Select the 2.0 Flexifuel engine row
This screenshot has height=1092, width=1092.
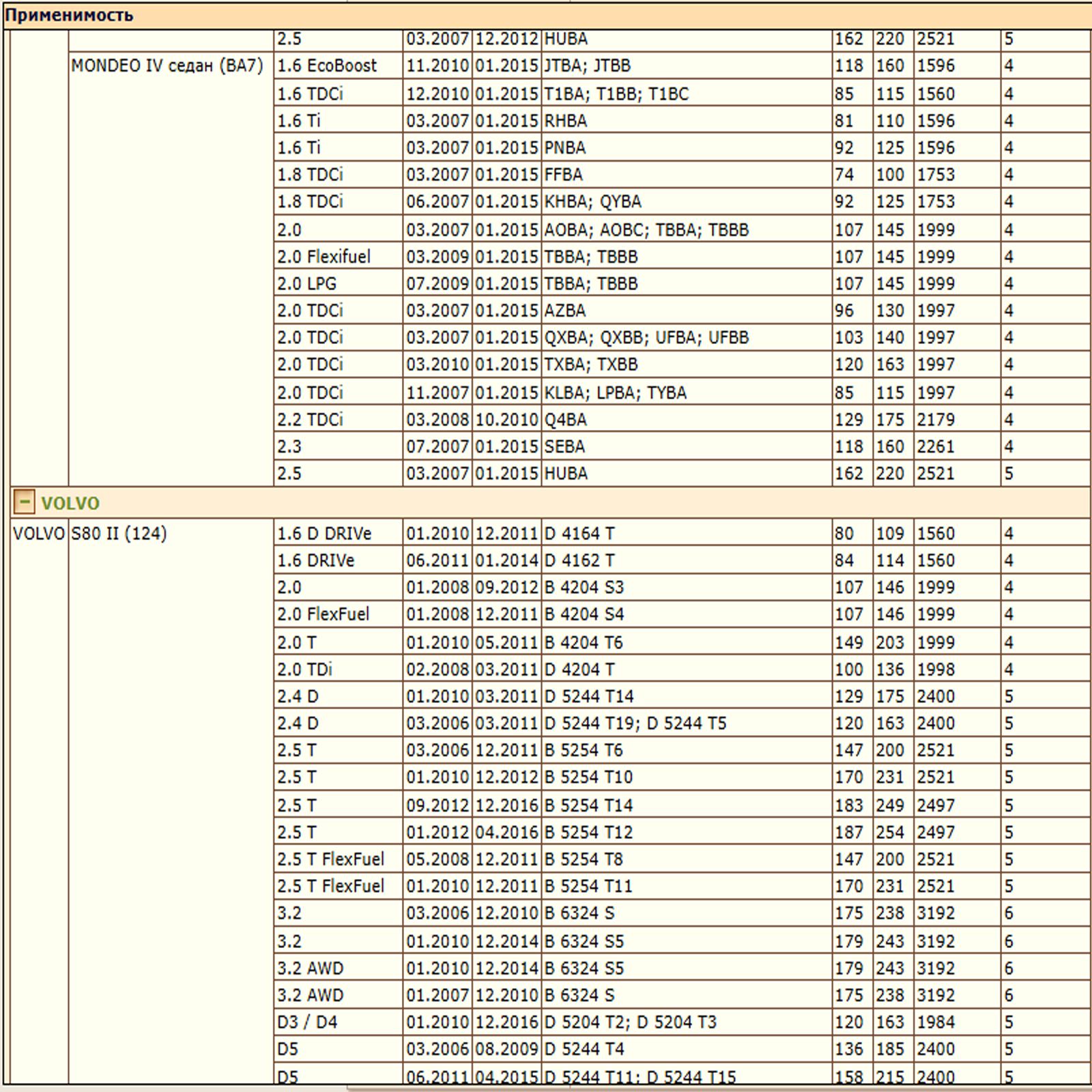pyautogui.click(x=324, y=257)
